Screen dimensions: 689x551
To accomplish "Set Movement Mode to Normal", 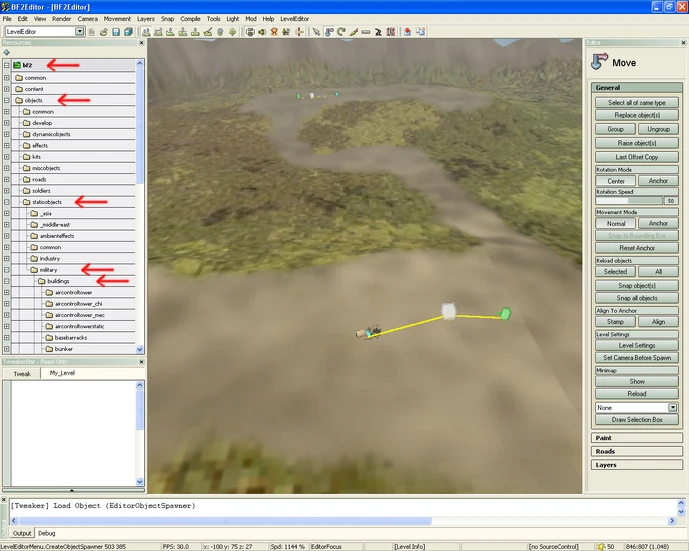I will (x=615, y=223).
